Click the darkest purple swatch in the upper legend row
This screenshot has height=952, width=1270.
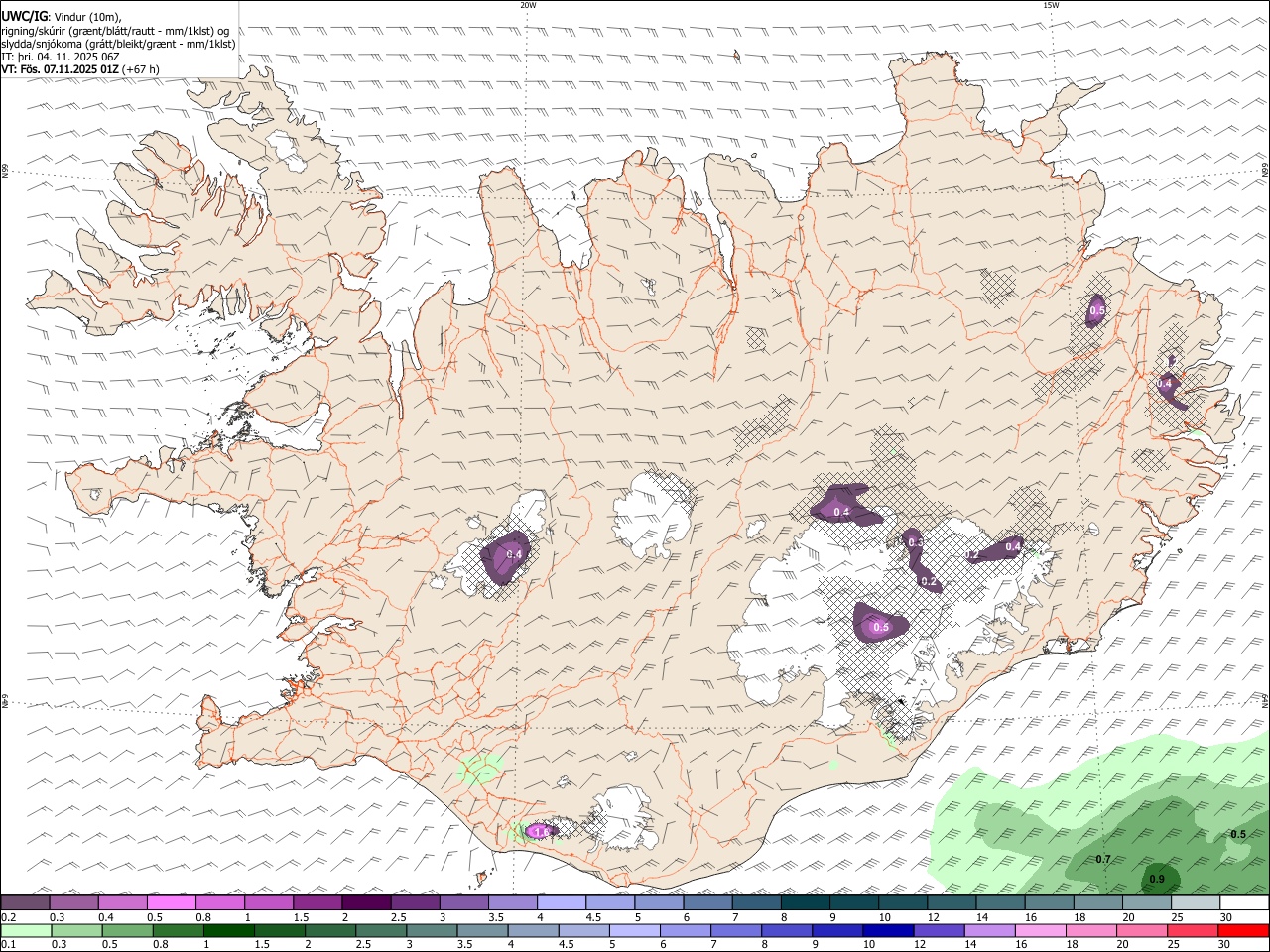click(x=366, y=903)
